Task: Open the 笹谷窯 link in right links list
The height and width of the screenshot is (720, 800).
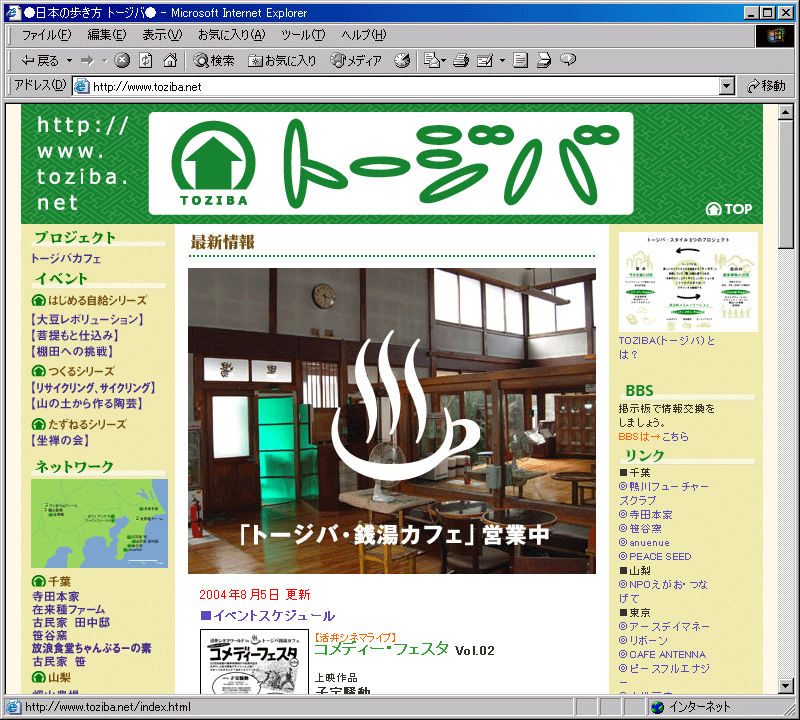Action: point(640,529)
